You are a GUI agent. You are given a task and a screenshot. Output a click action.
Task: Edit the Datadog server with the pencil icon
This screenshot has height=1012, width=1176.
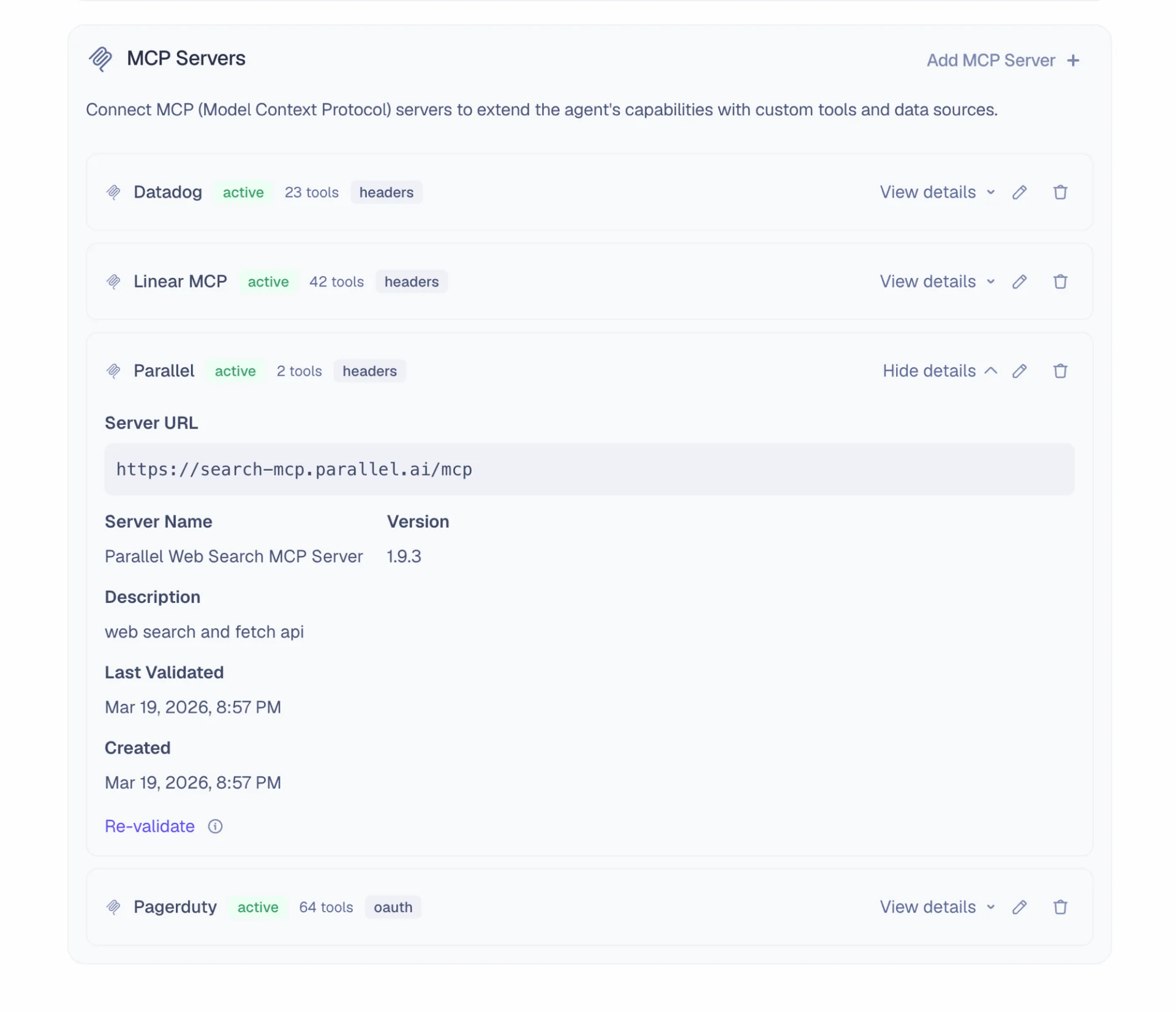(x=1019, y=192)
